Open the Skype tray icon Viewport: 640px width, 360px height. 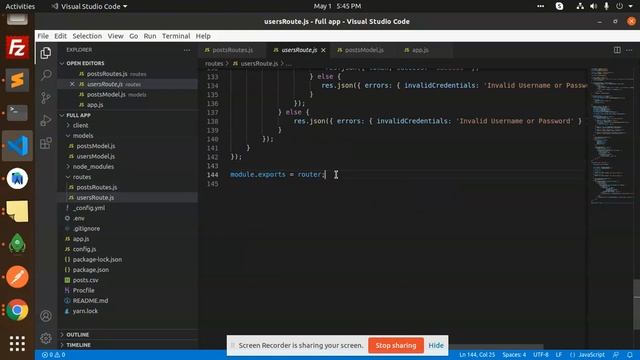pos(560,6)
